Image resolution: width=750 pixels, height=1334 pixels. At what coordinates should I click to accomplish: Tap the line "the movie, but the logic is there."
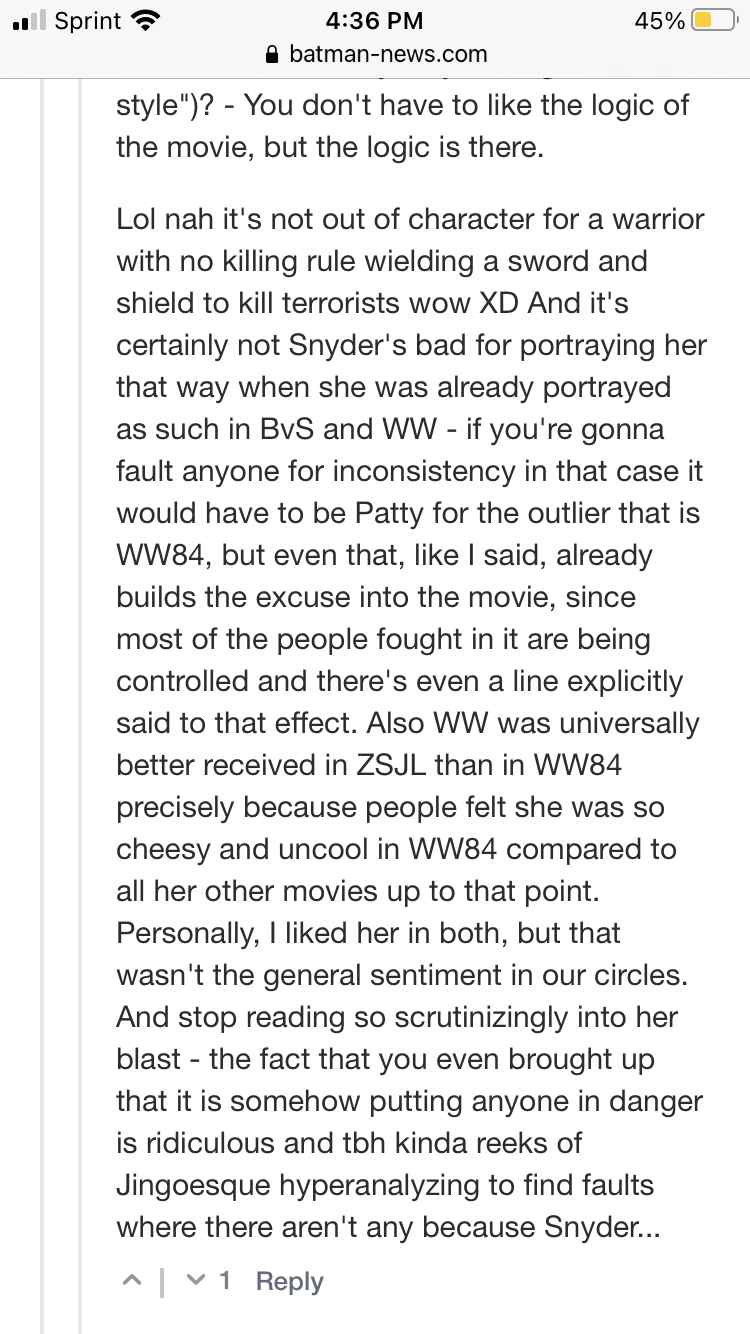[330, 147]
